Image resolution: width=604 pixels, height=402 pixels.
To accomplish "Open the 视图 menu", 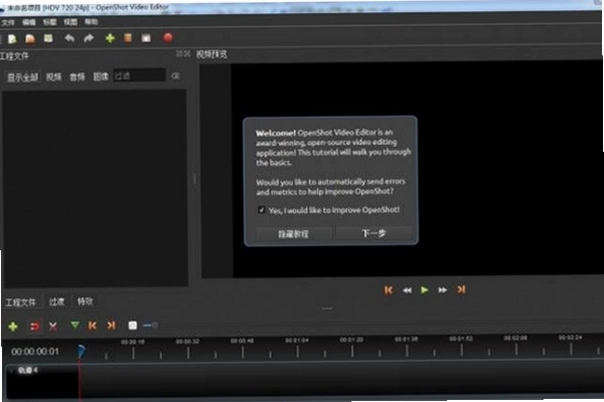I will click(70, 22).
